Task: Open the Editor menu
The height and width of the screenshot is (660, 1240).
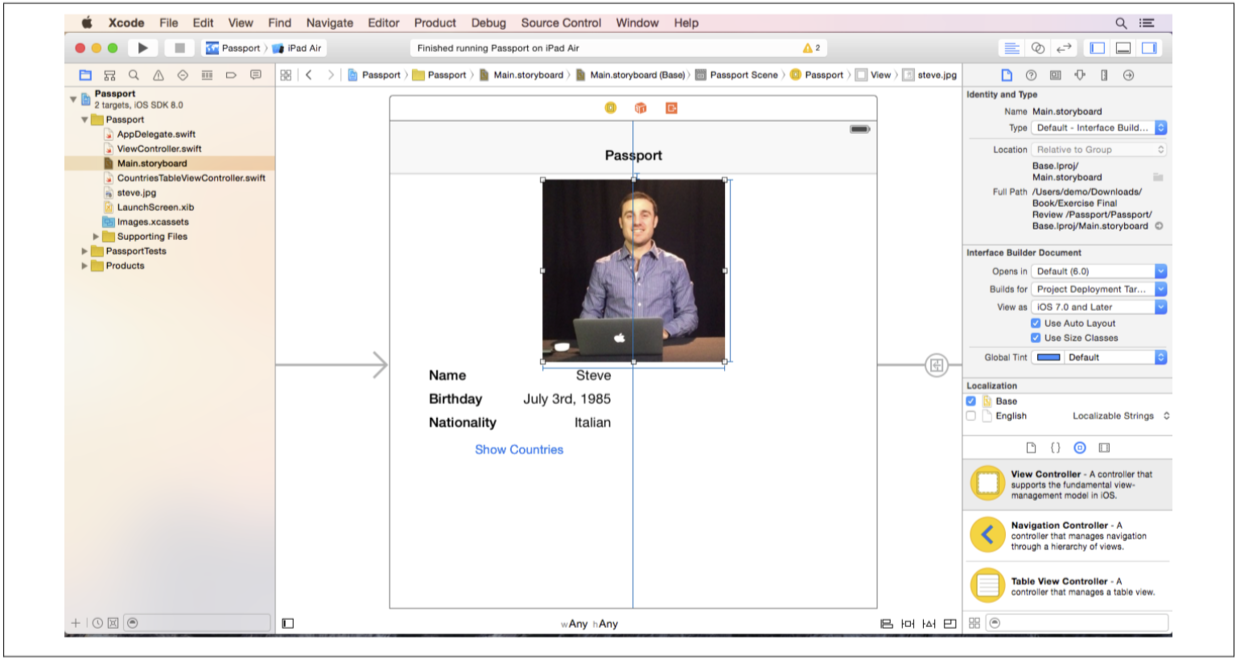Action: click(x=385, y=22)
